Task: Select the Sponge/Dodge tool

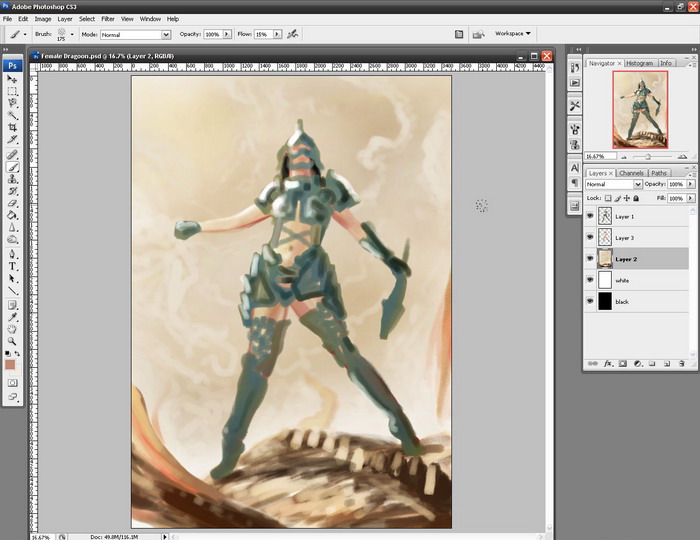Action: [x=12, y=240]
